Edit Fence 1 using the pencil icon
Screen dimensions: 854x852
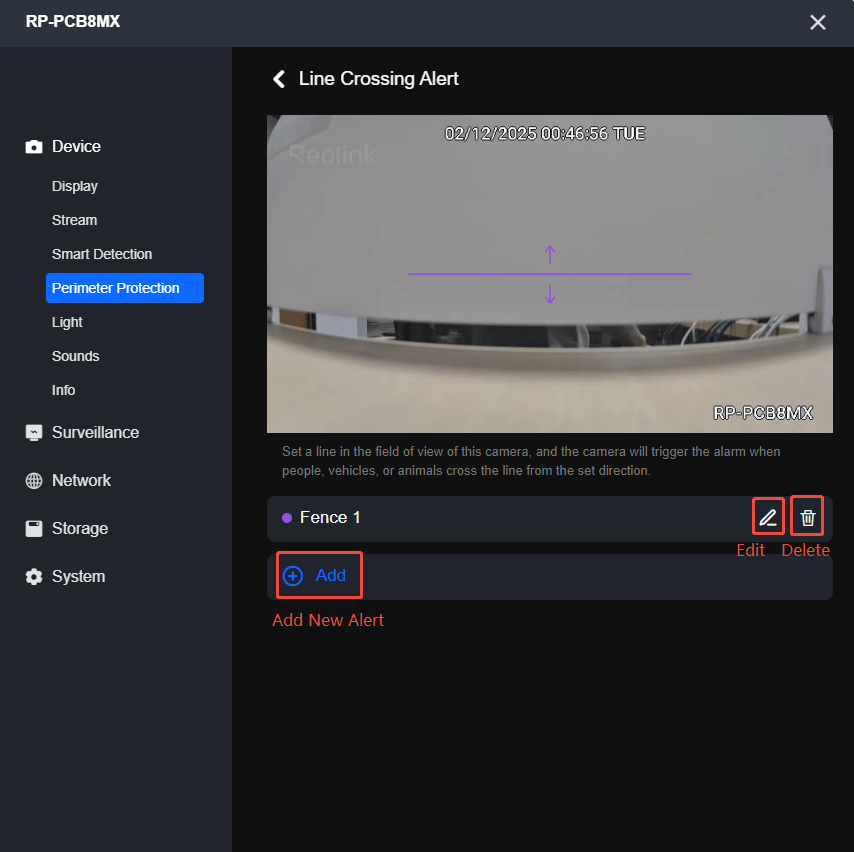click(x=768, y=516)
